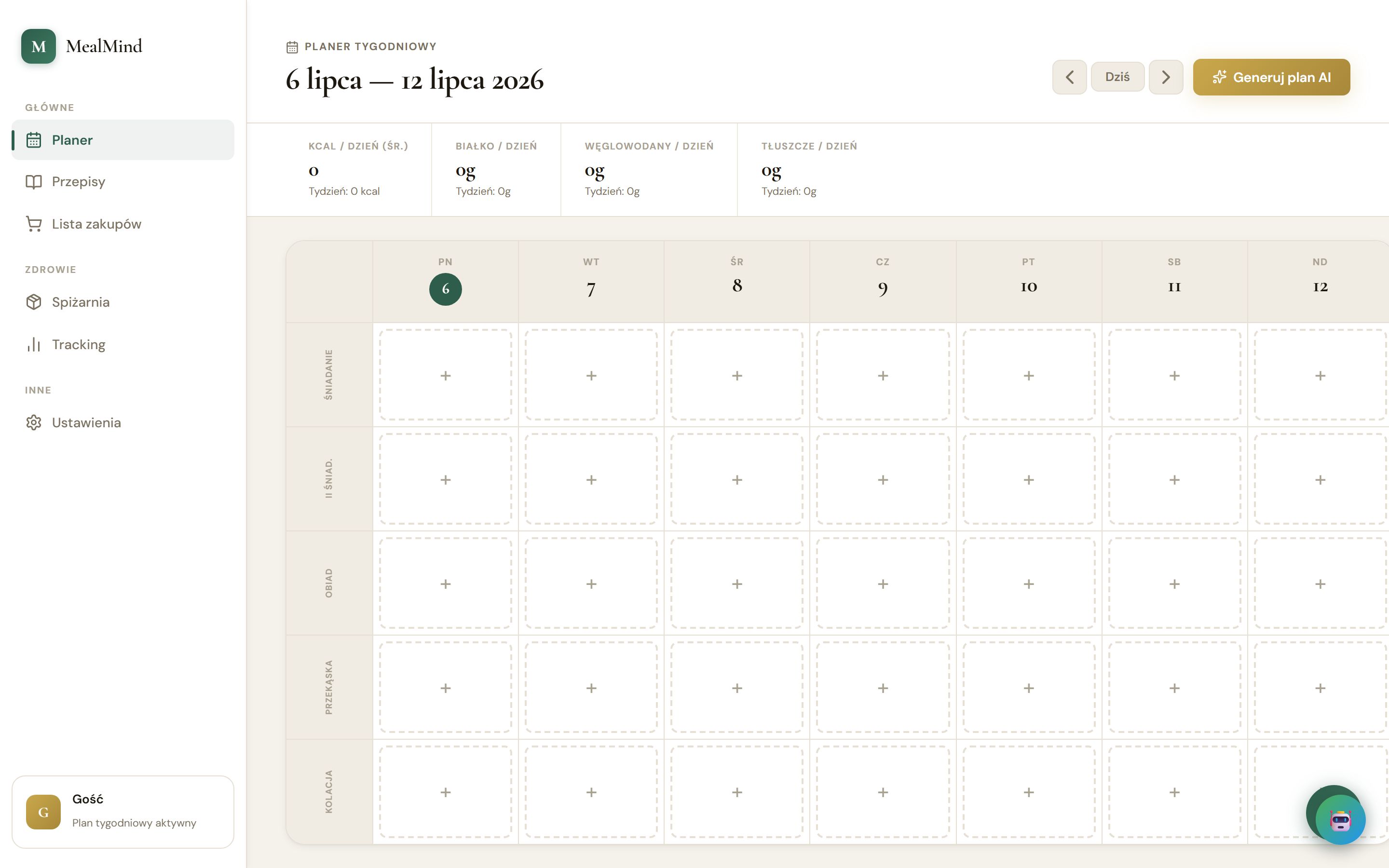The height and width of the screenshot is (868, 1389).
Task: Open the AI assistant robot chat bubble
Action: pos(1340,819)
